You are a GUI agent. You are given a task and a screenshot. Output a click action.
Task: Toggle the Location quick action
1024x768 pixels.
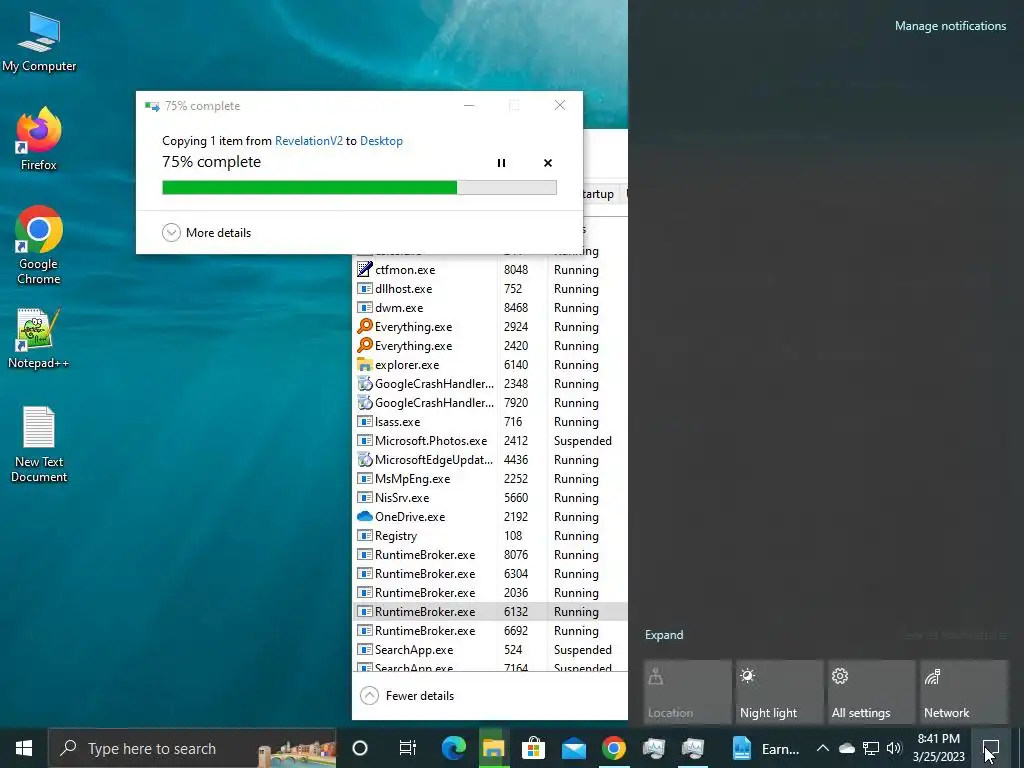[x=687, y=692]
